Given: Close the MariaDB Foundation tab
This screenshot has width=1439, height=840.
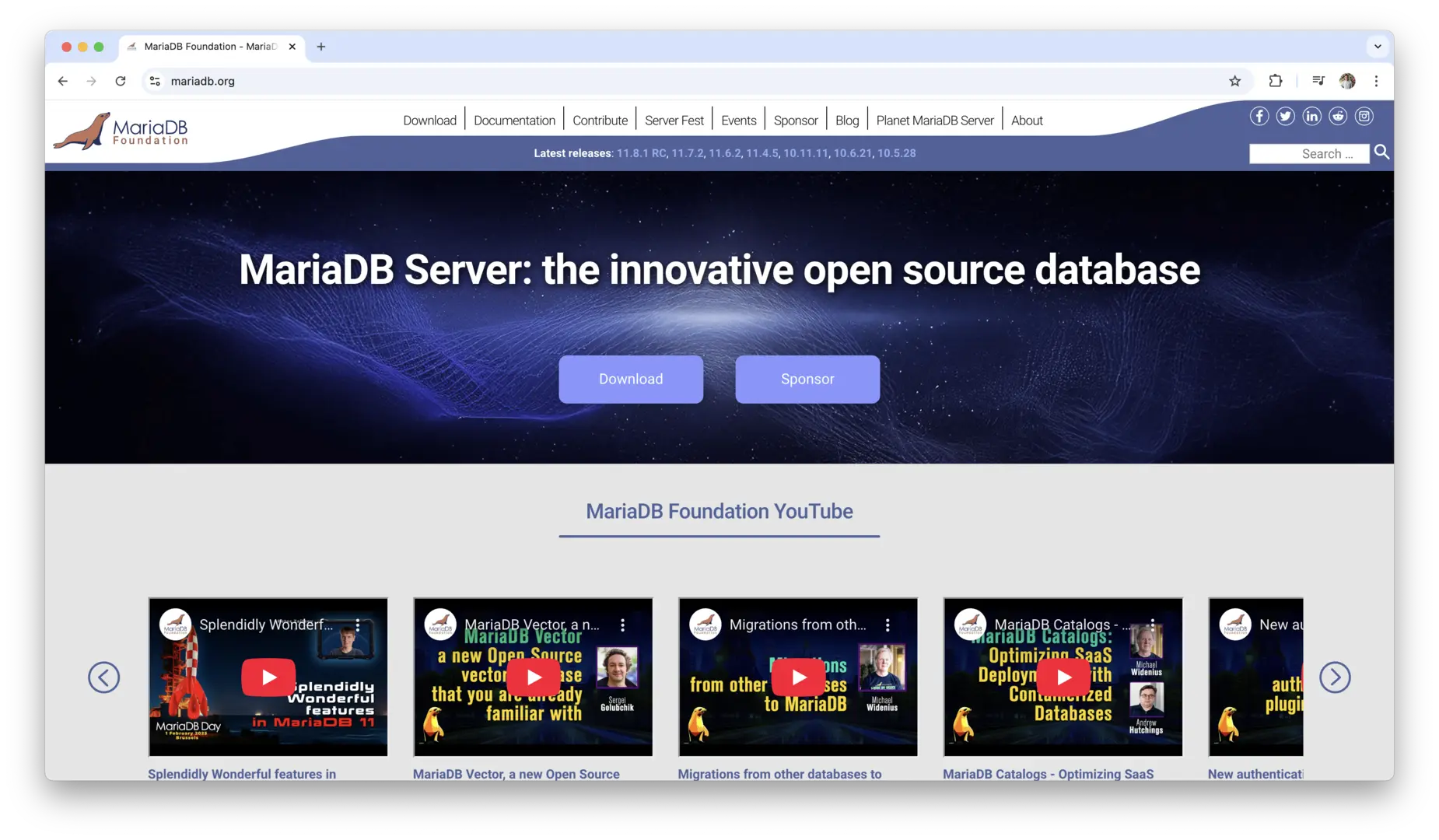Looking at the screenshot, I should point(292,47).
